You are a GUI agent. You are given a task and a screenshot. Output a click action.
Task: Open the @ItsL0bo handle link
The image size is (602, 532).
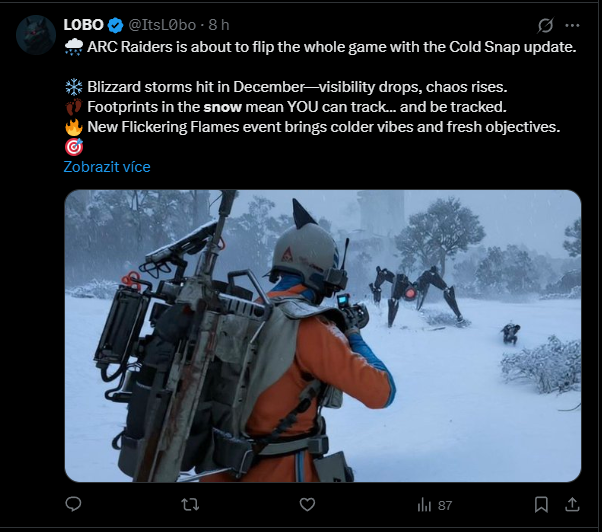click(162, 25)
